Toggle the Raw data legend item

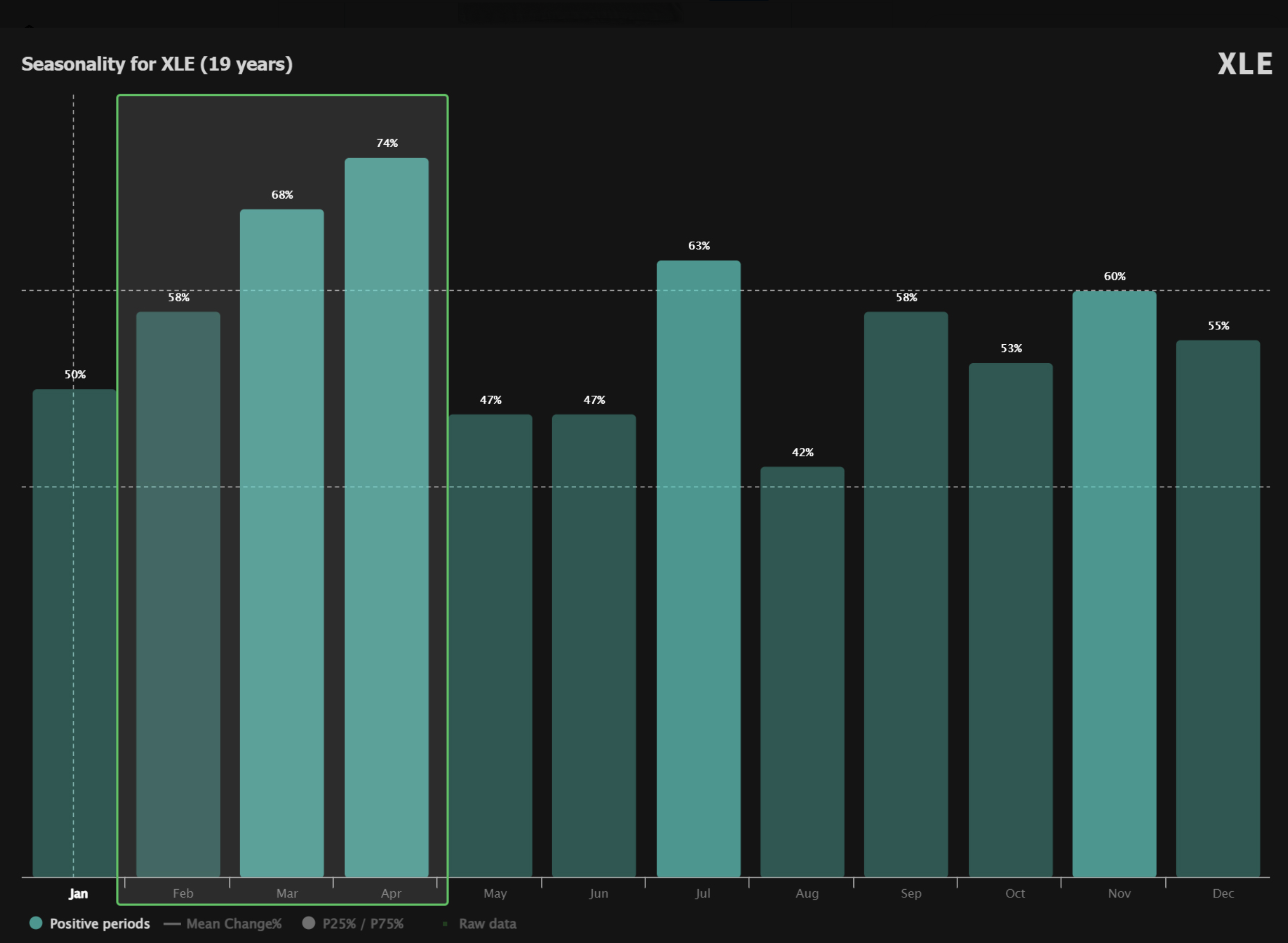[x=480, y=924]
